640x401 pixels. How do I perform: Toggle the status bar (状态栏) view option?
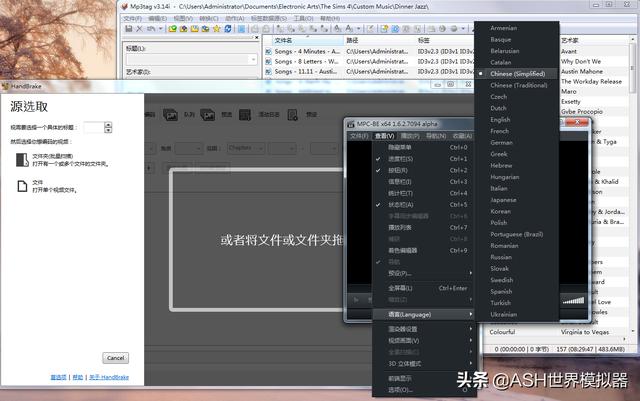click(400, 204)
